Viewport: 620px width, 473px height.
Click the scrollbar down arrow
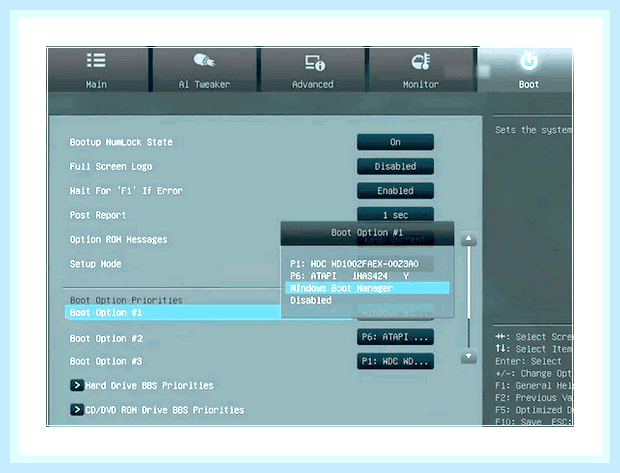(469, 357)
